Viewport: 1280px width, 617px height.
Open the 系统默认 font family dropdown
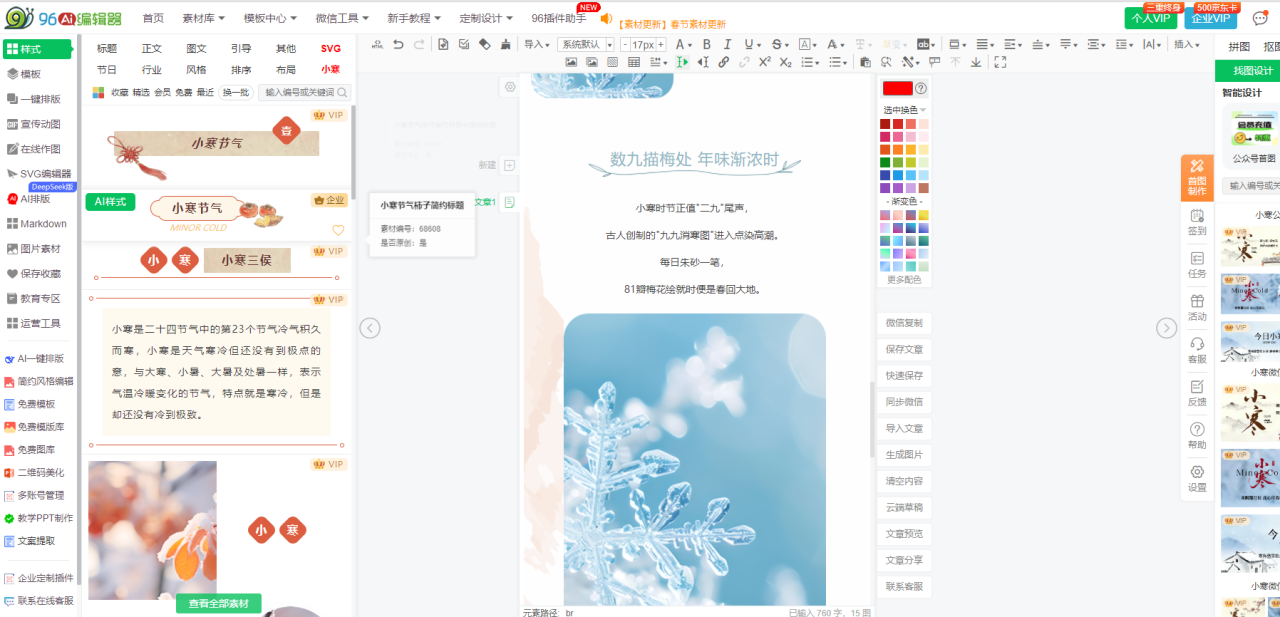[585, 44]
